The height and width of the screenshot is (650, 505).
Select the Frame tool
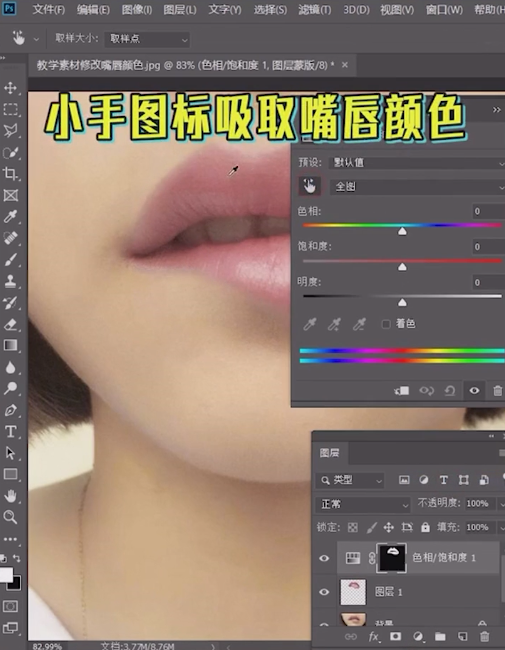coord(10,195)
